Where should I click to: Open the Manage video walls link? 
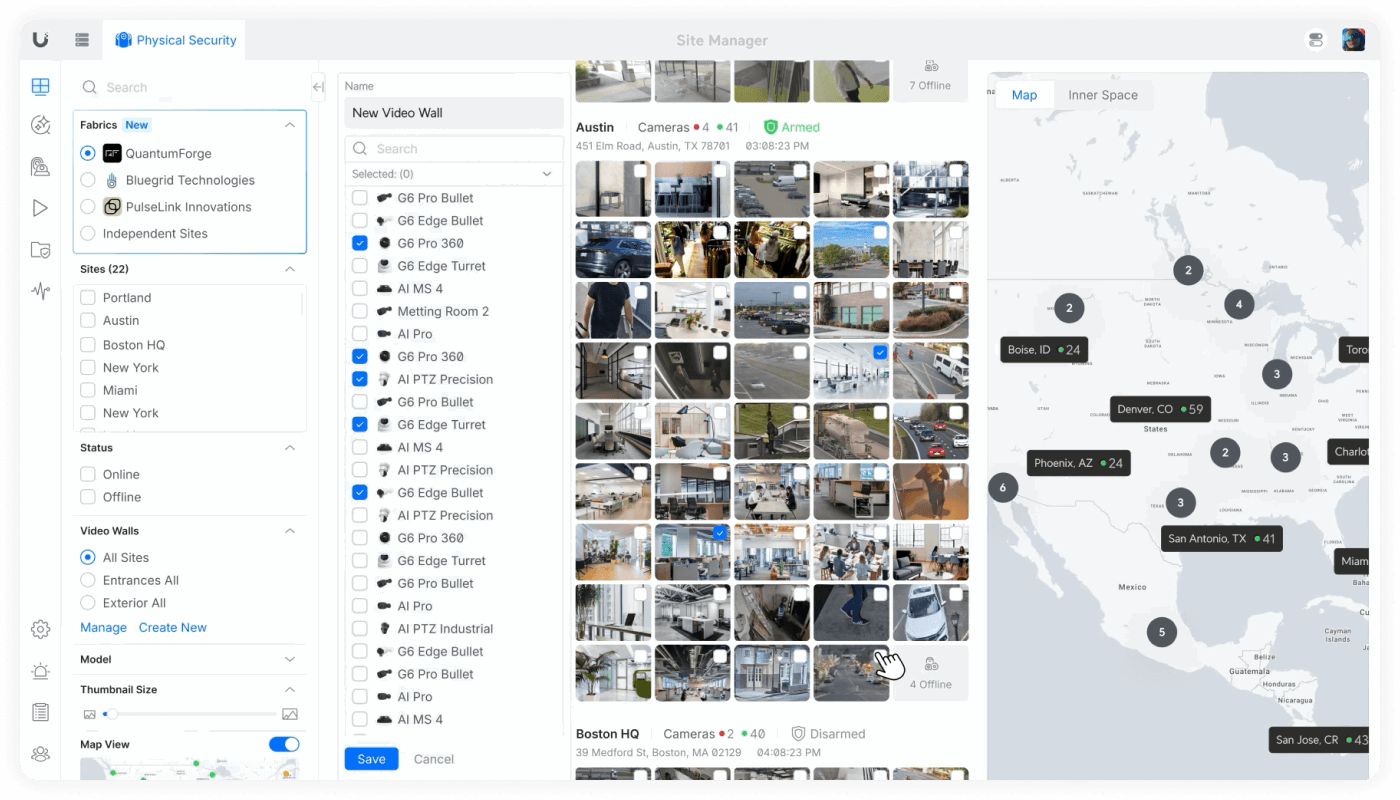(x=103, y=628)
